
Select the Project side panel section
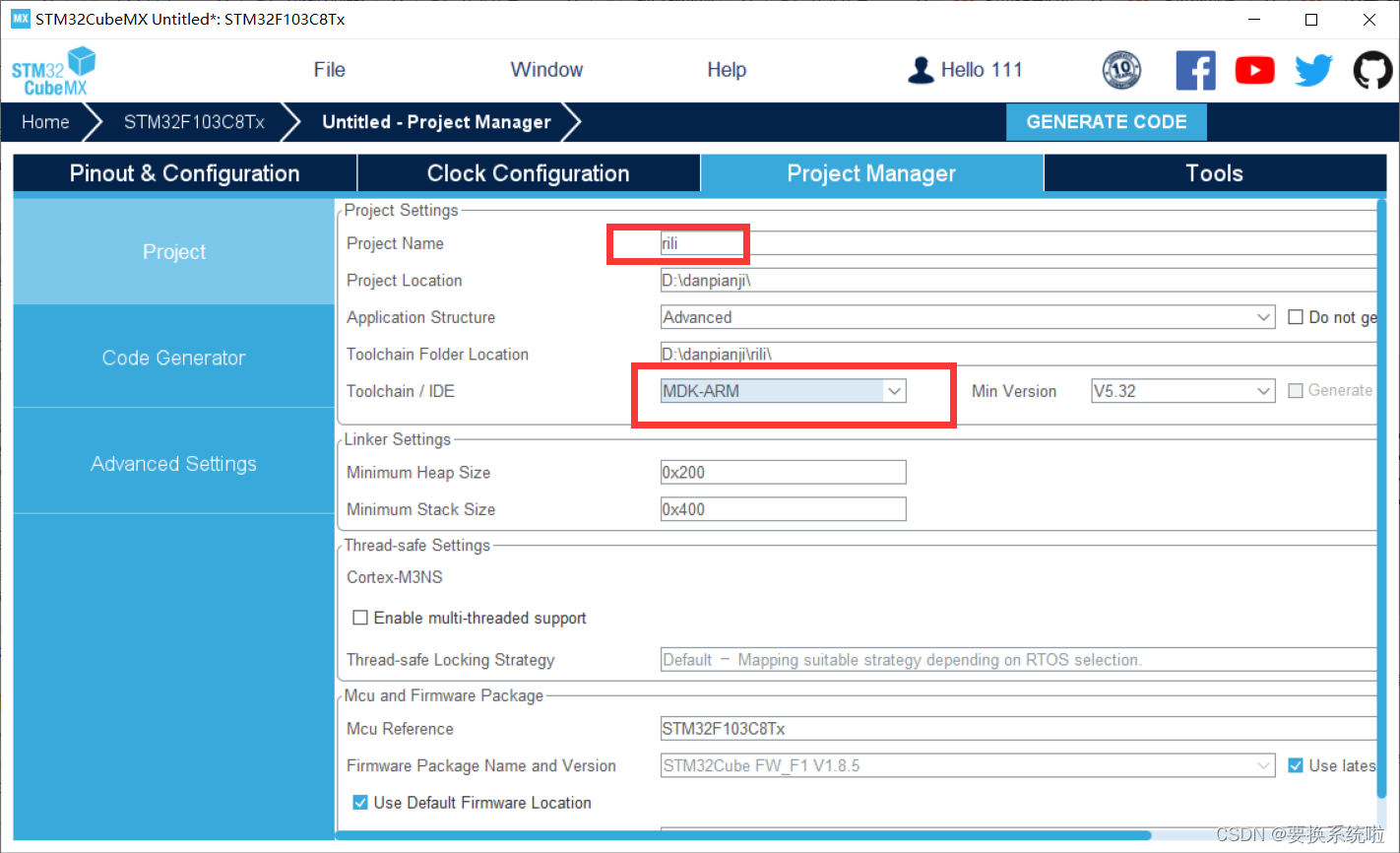[x=174, y=251]
